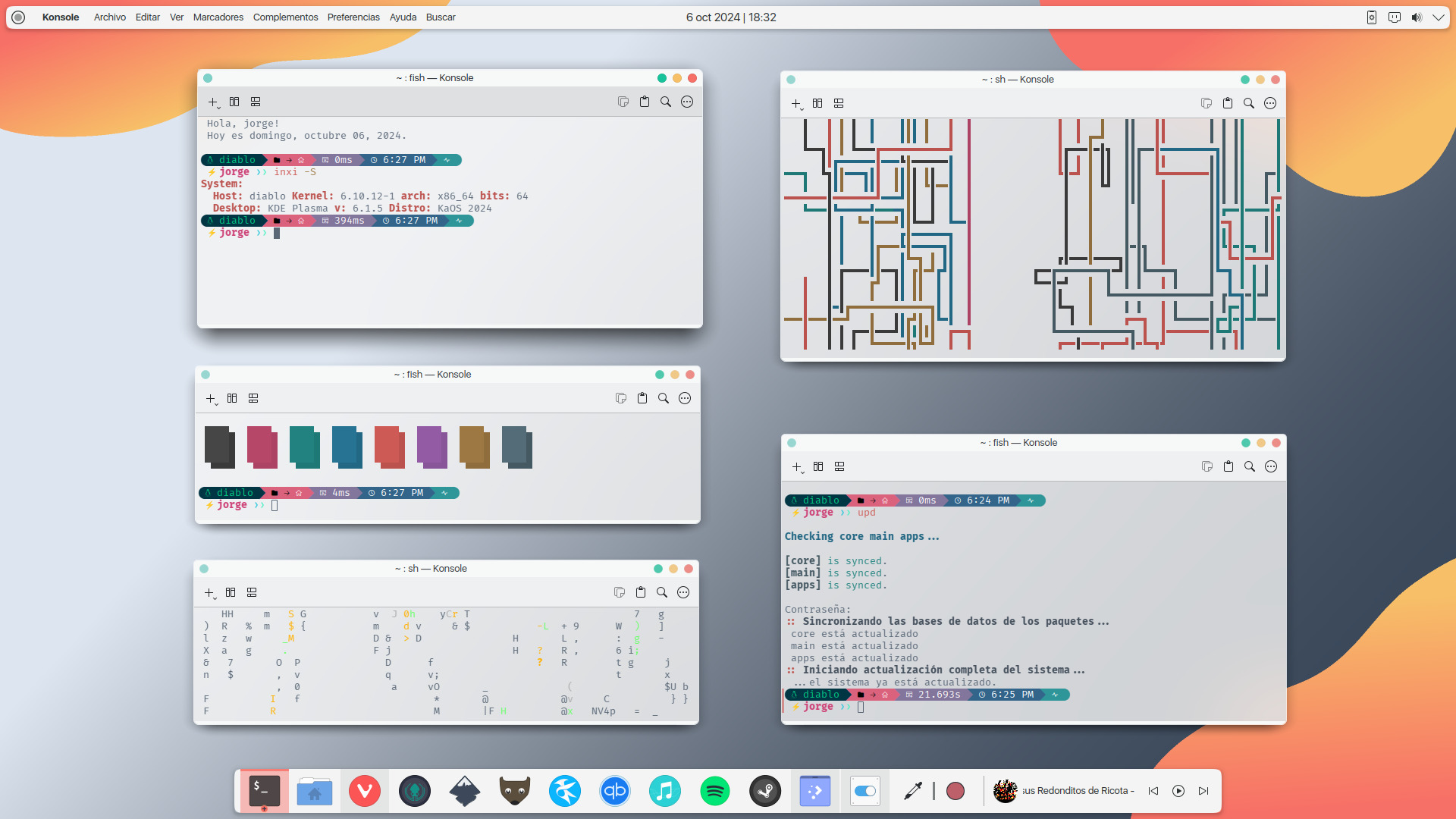Screen dimensions: 1456x819
Task: Click paste icon in inxi fish Konsole window
Action: coord(645,102)
